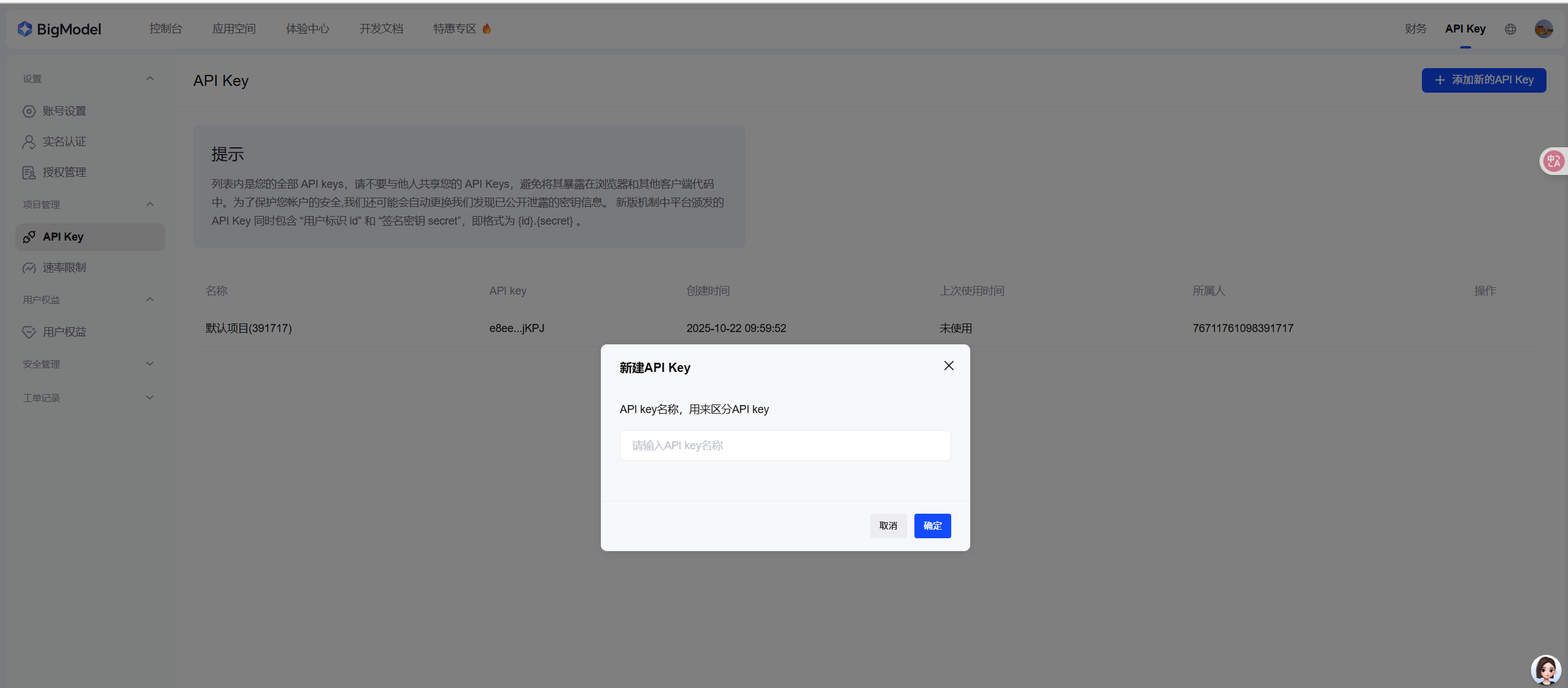This screenshot has width=1568, height=688.
Task: Focus the API key名称 input field
Action: (785, 446)
